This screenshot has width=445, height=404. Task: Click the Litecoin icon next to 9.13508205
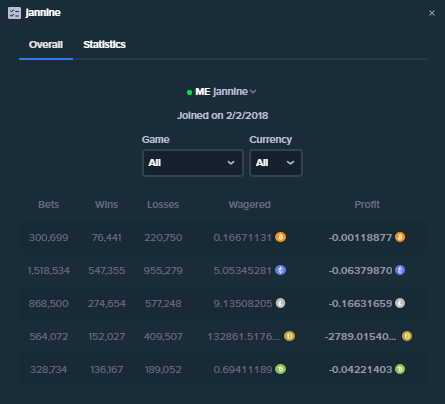[280, 303]
